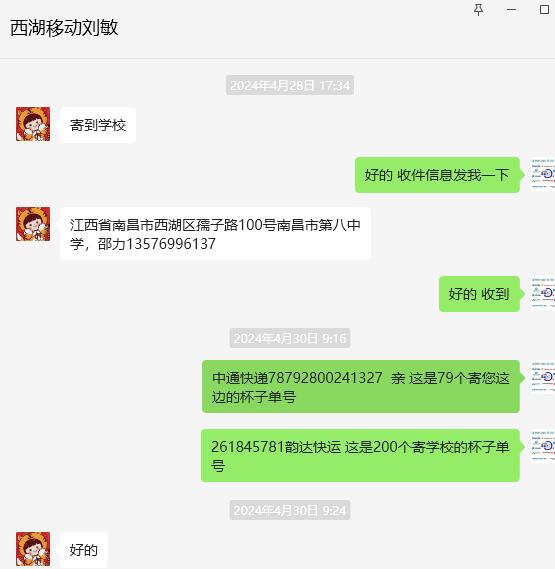555x569 pixels.
Task: Open contact avatar beside final 好的 message
Action: coord(33,549)
